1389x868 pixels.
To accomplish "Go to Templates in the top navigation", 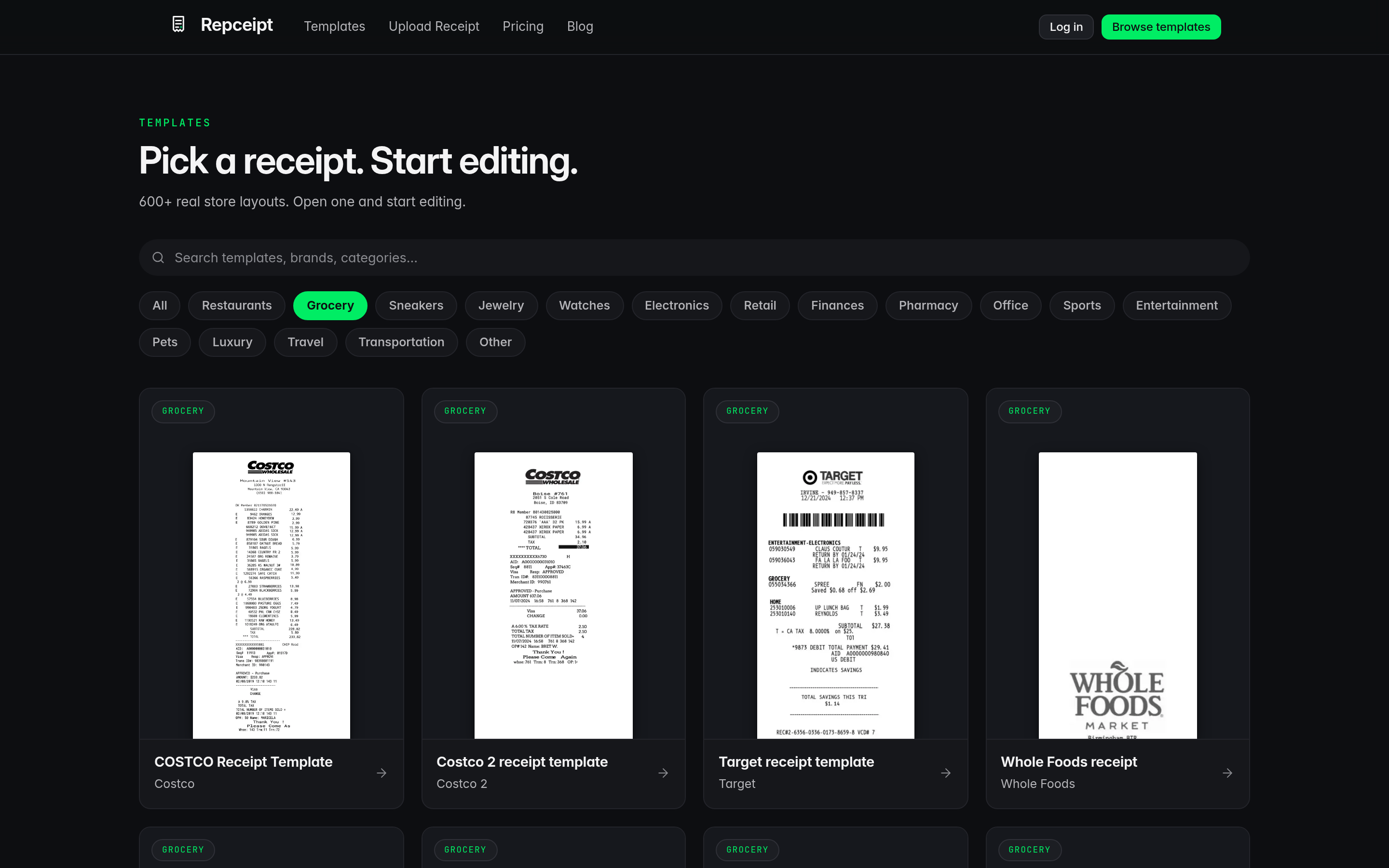I will 335,27.
